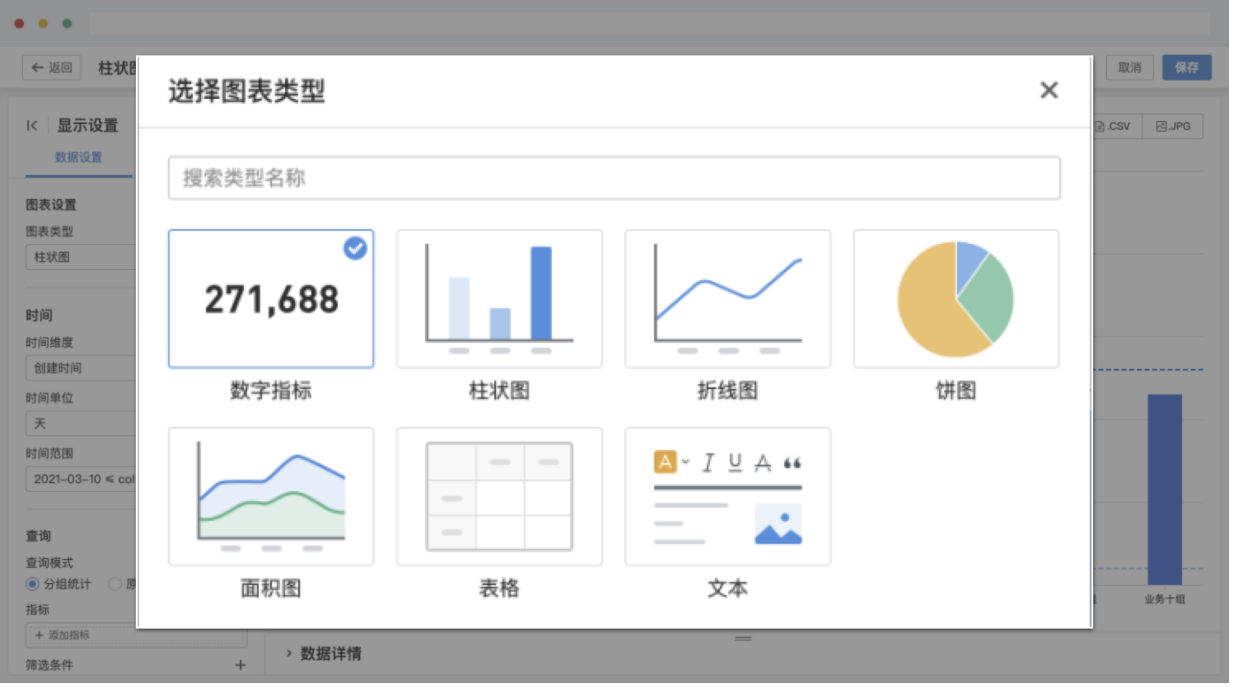Click the 搜索类型名称 search field
Image resolution: width=1234 pixels, height=687 pixels.
[613, 178]
